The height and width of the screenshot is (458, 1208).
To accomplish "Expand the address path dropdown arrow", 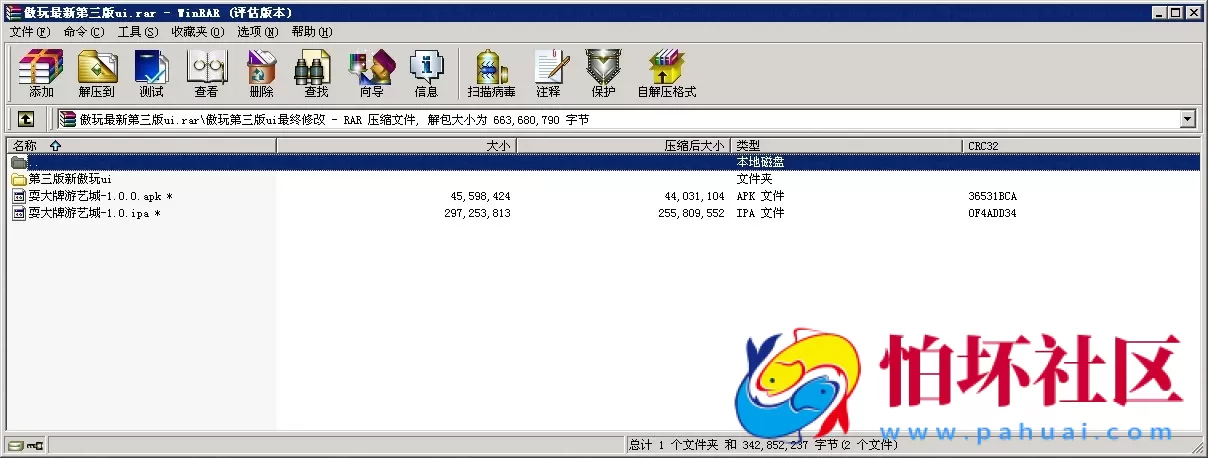I will click(x=1188, y=119).
